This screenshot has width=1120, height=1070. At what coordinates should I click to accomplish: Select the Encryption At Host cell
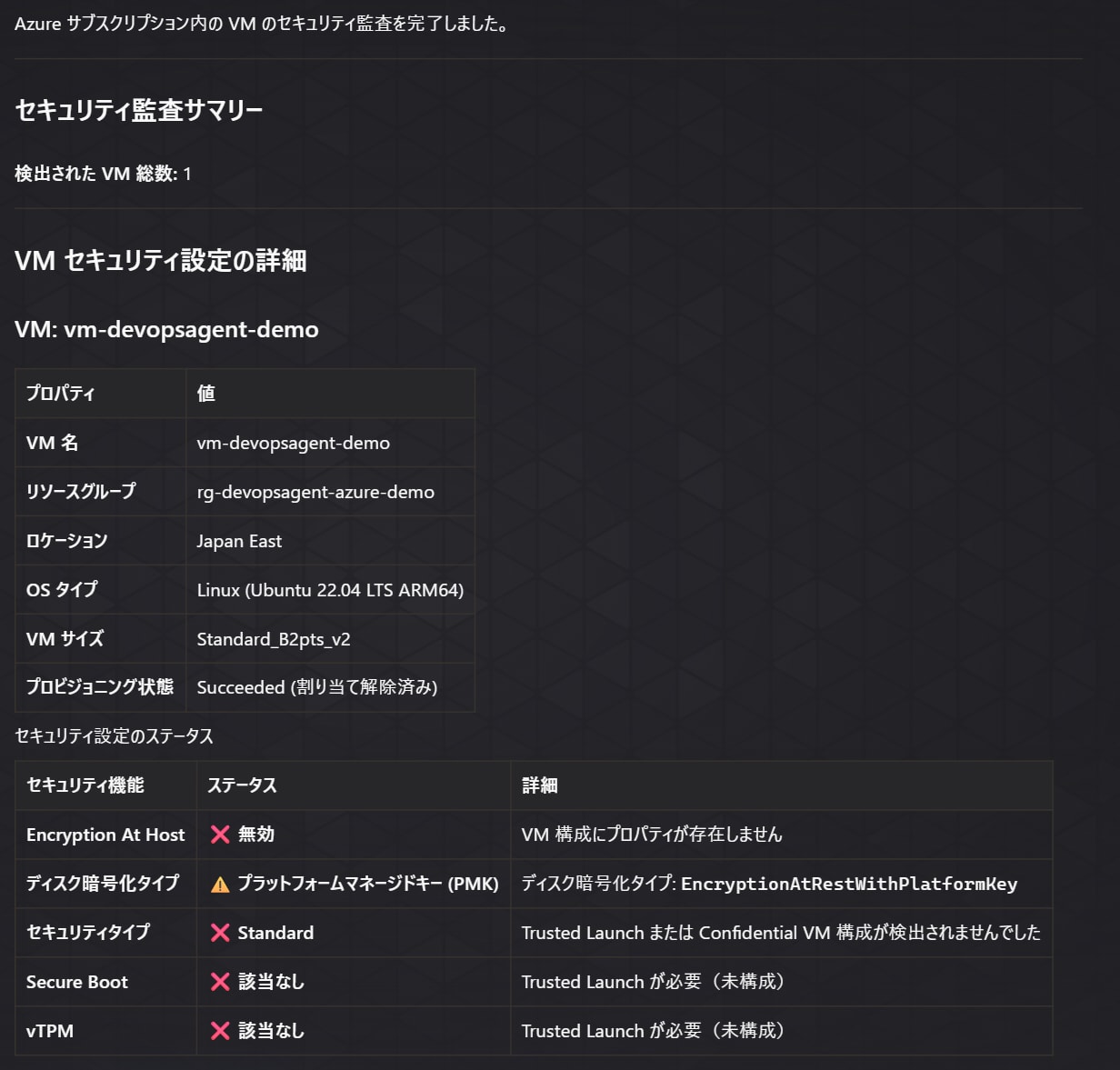[106, 835]
